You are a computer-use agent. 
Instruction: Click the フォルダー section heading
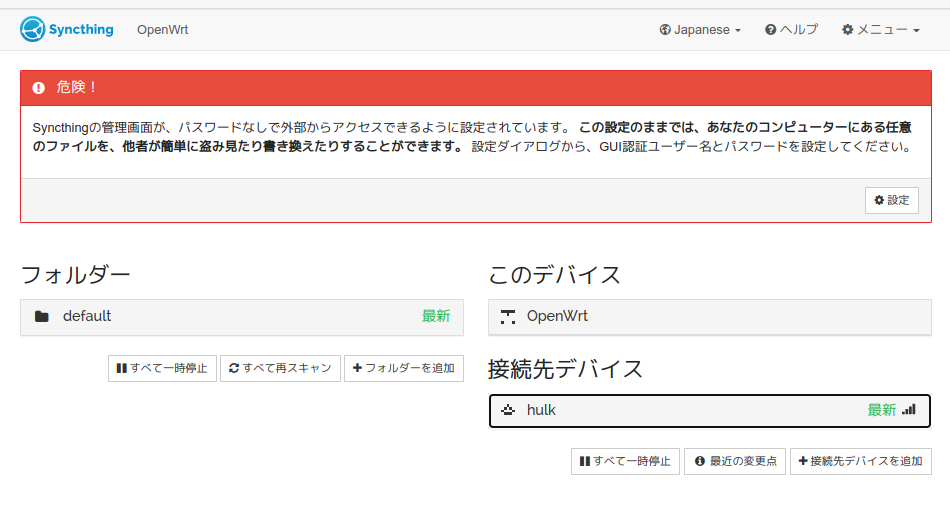pyautogui.click(x=76, y=275)
